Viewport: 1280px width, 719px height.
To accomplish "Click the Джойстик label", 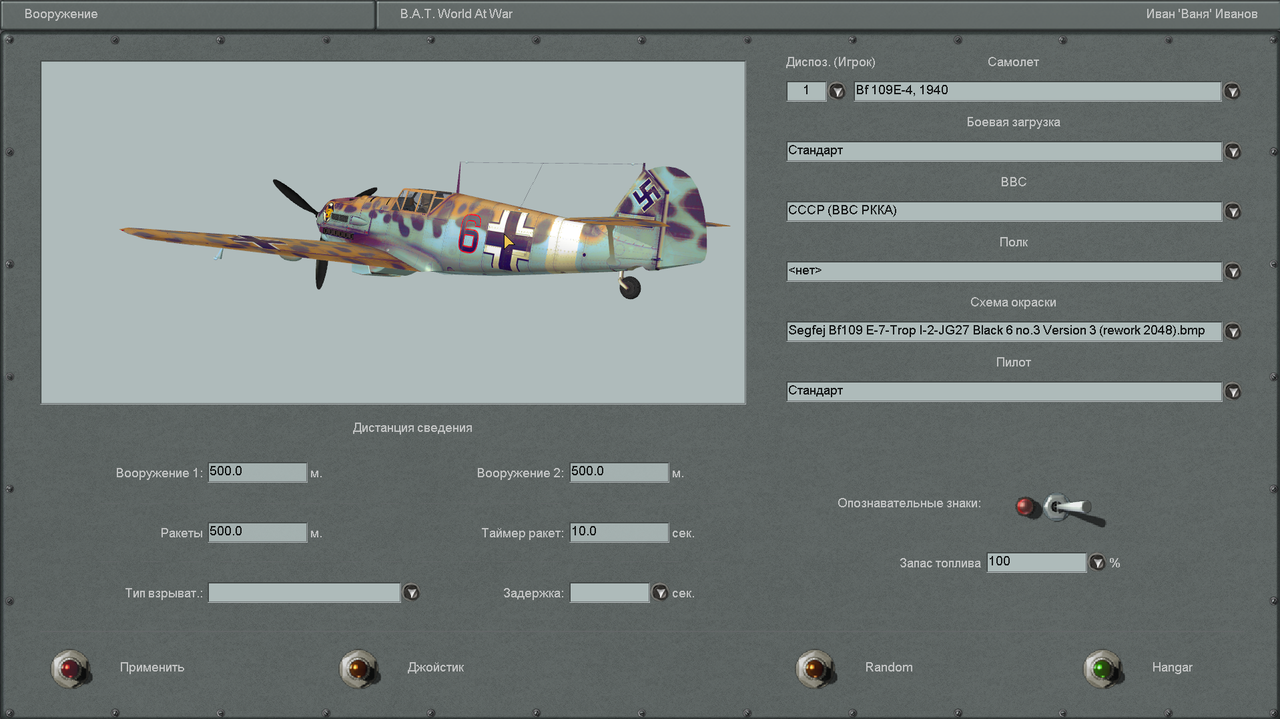I will 436,667.
